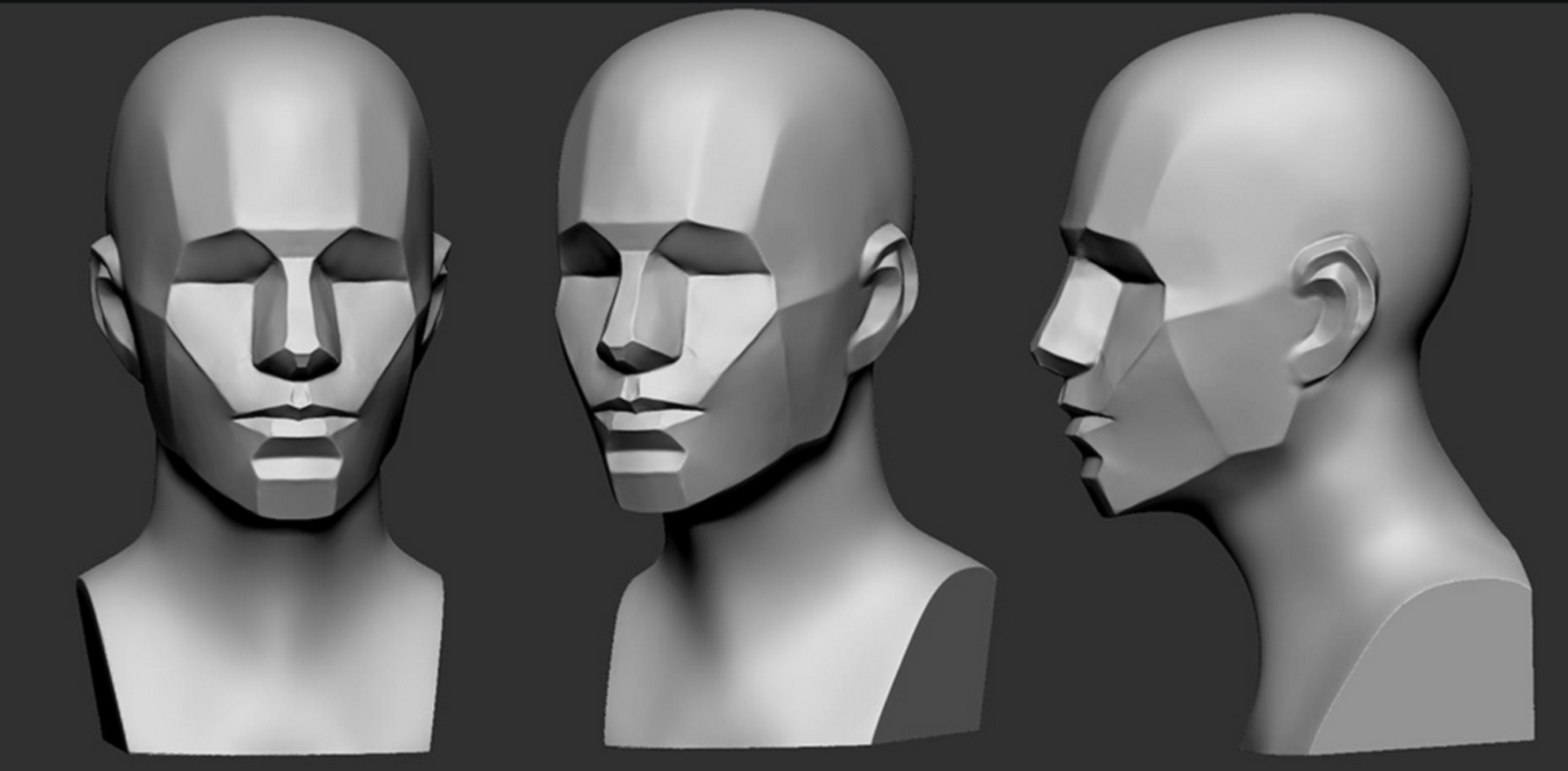1568x771 pixels.
Task: Select the ear on the three-quarter view head
Action: tap(887, 296)
